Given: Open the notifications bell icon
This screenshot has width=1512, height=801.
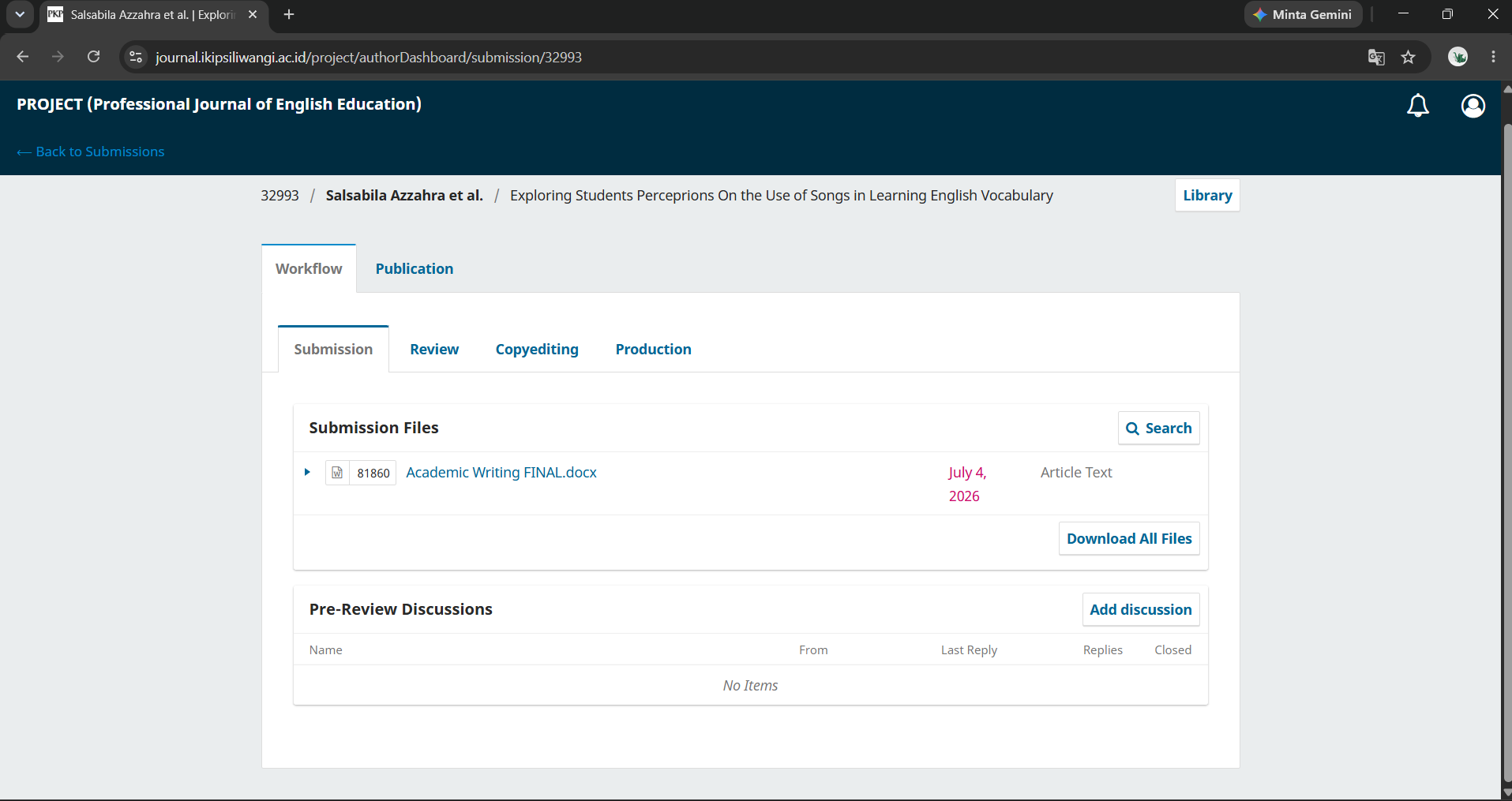Looking at the screenshot, I should (1418, 105).
